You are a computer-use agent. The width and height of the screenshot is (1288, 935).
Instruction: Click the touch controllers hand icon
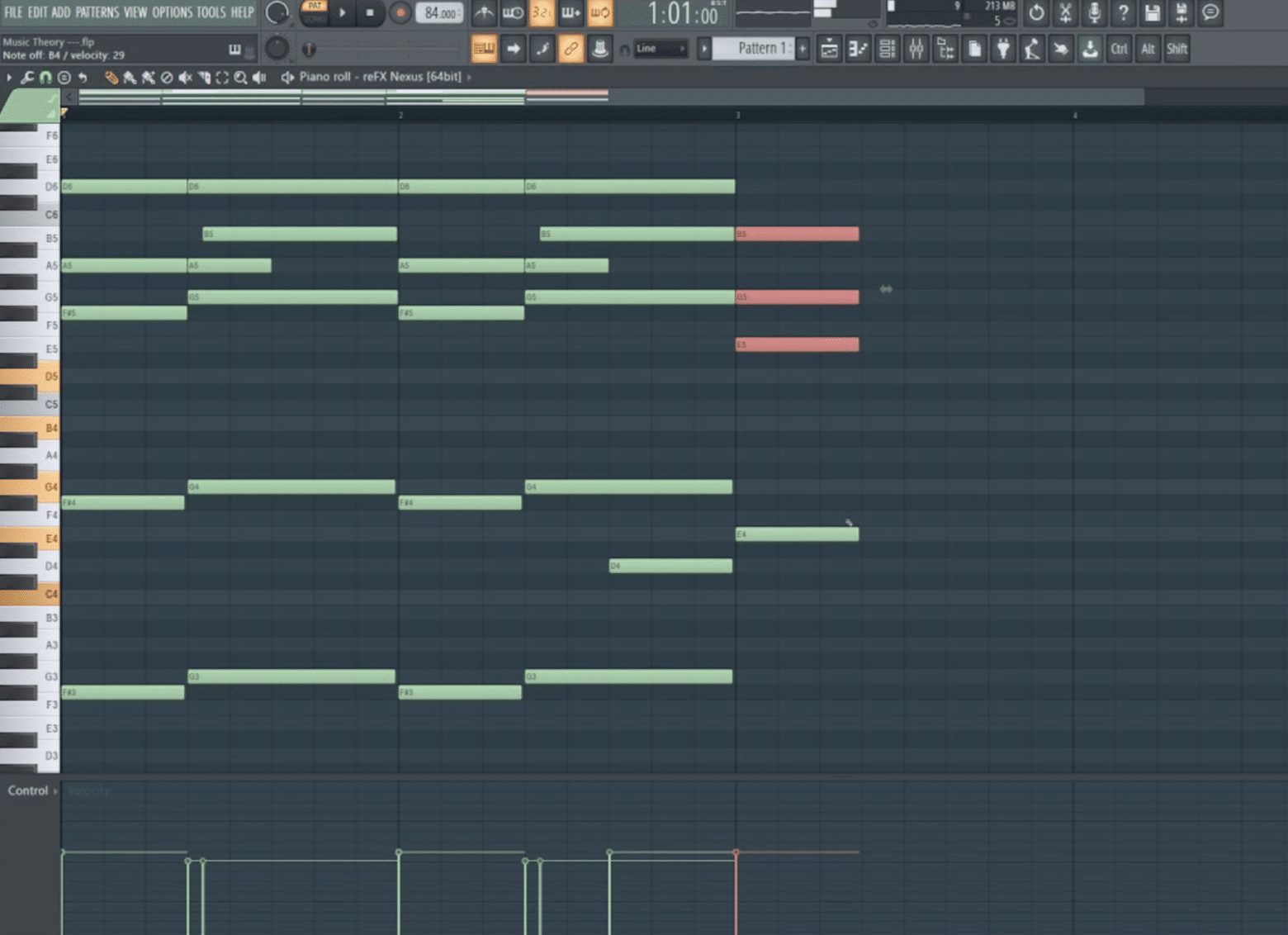tap(1061, 49)
